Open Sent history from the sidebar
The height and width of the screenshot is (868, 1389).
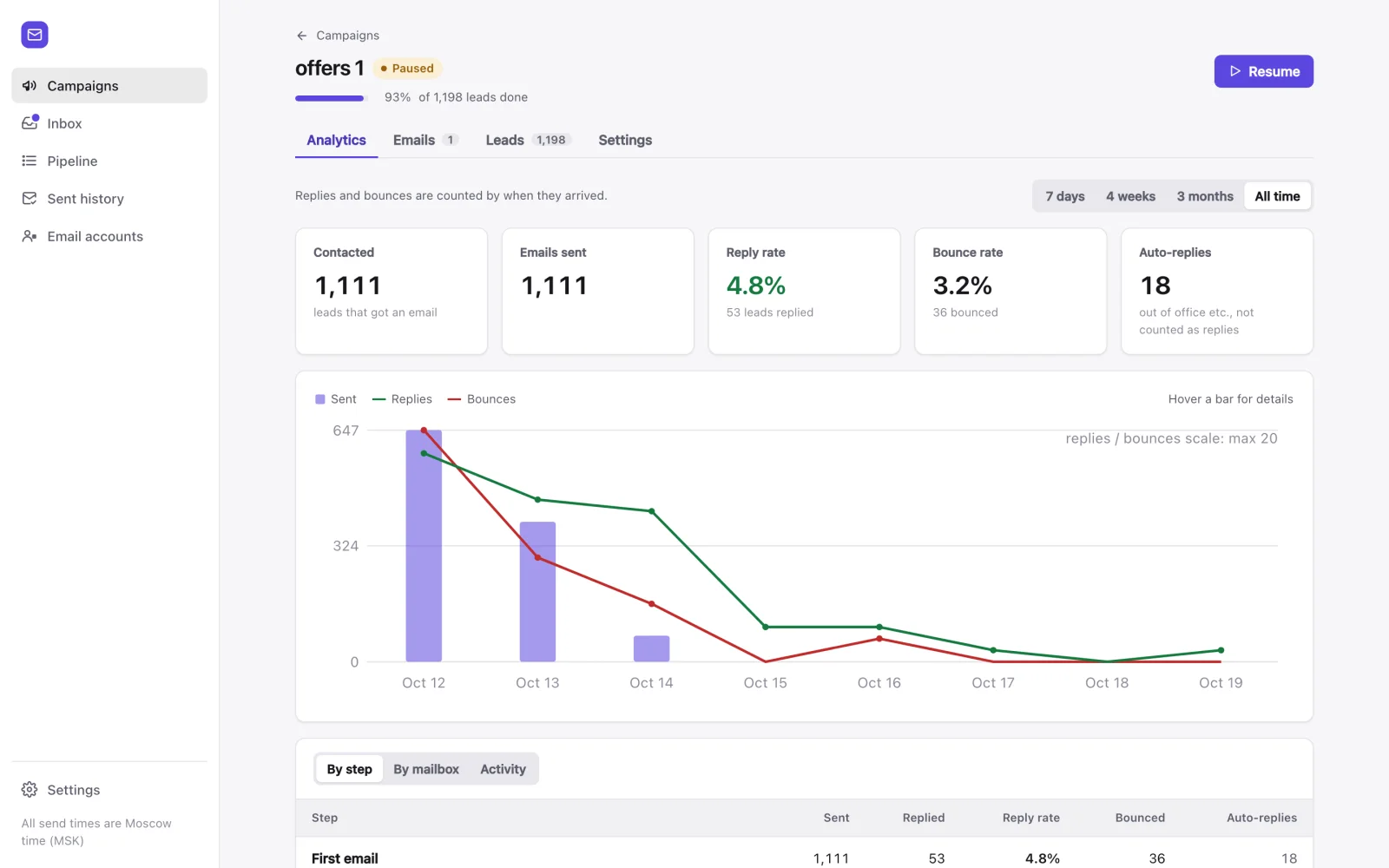pyautogui.click(x=109, y=199)
